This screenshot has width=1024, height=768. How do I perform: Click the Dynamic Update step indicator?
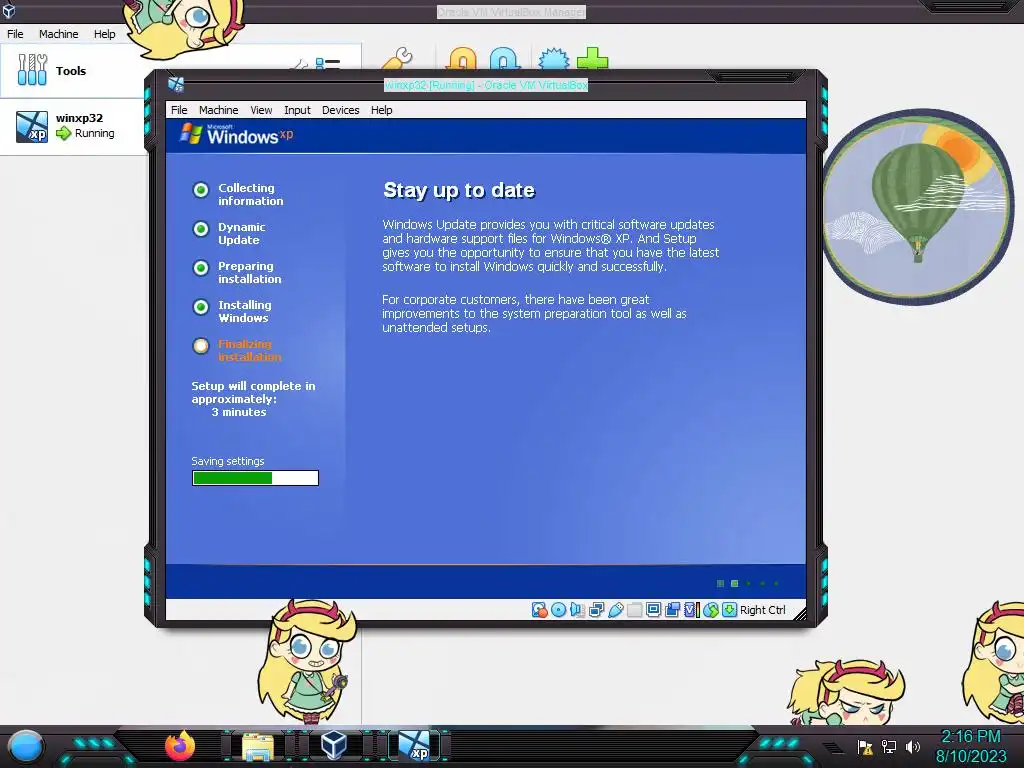click(201, 229)
